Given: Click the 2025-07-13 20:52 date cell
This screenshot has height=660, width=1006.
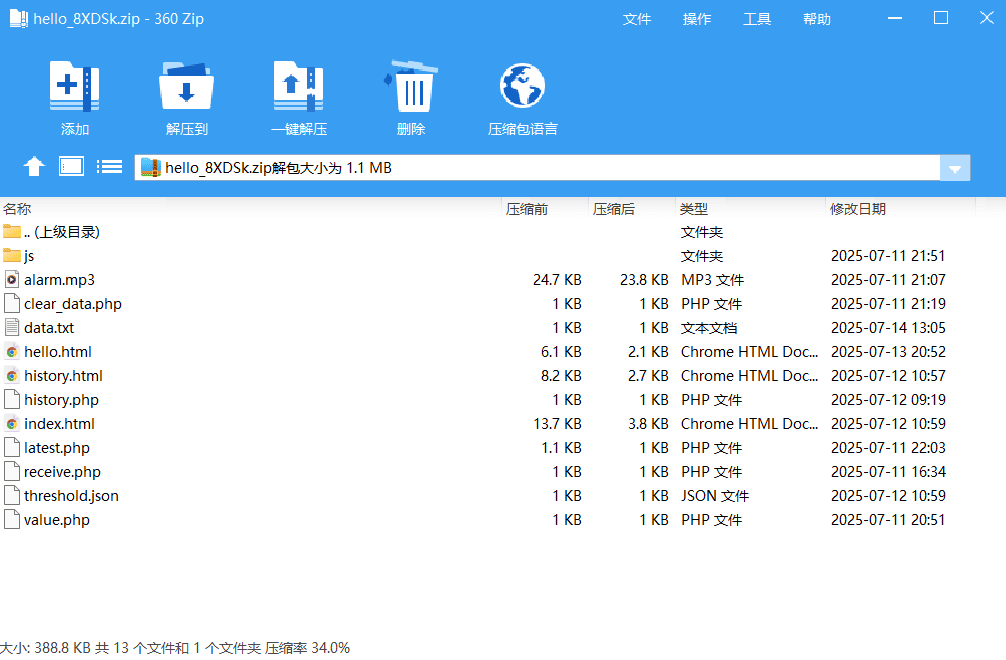Looking at the screenshot, I should pyautogui.click(x=888, y=351).
